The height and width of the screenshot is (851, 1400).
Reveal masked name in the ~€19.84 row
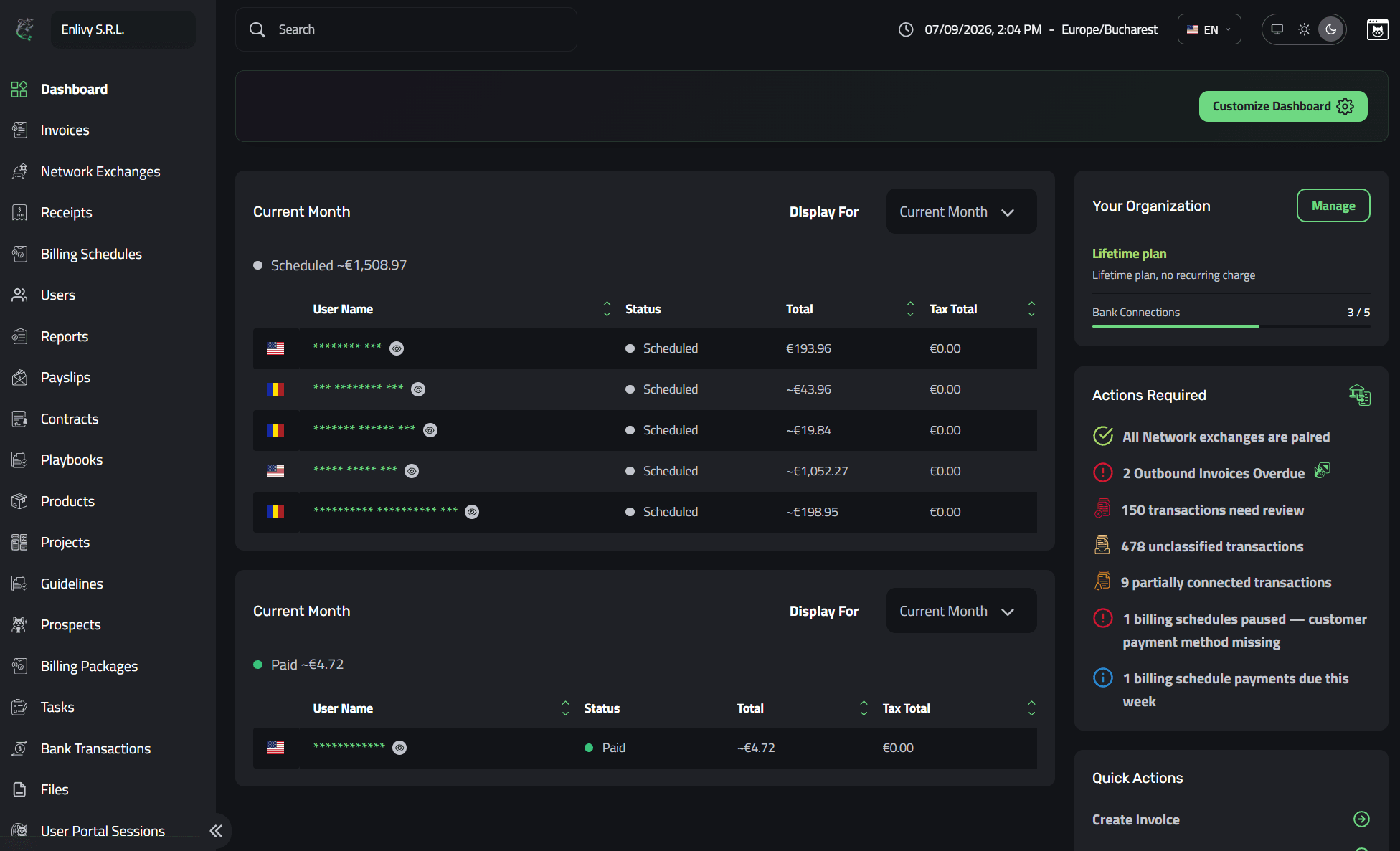tap(430, 430)
